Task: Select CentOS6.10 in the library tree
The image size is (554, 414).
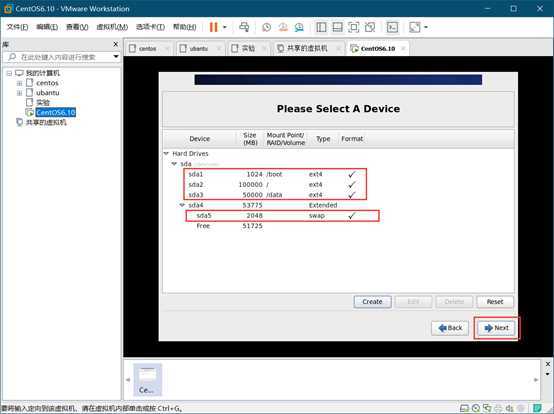Action: coord(55,112)
